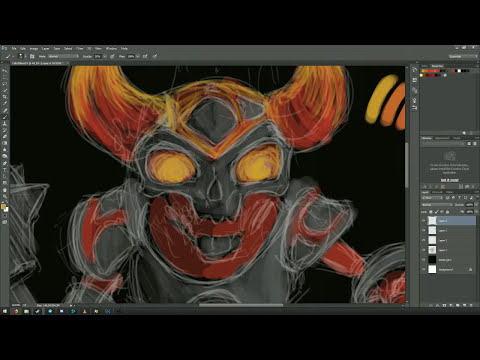Toggle lock transparent pixels
Viewport: 480px width, 360px height.
pyautogui.click(x=431, y=212)
